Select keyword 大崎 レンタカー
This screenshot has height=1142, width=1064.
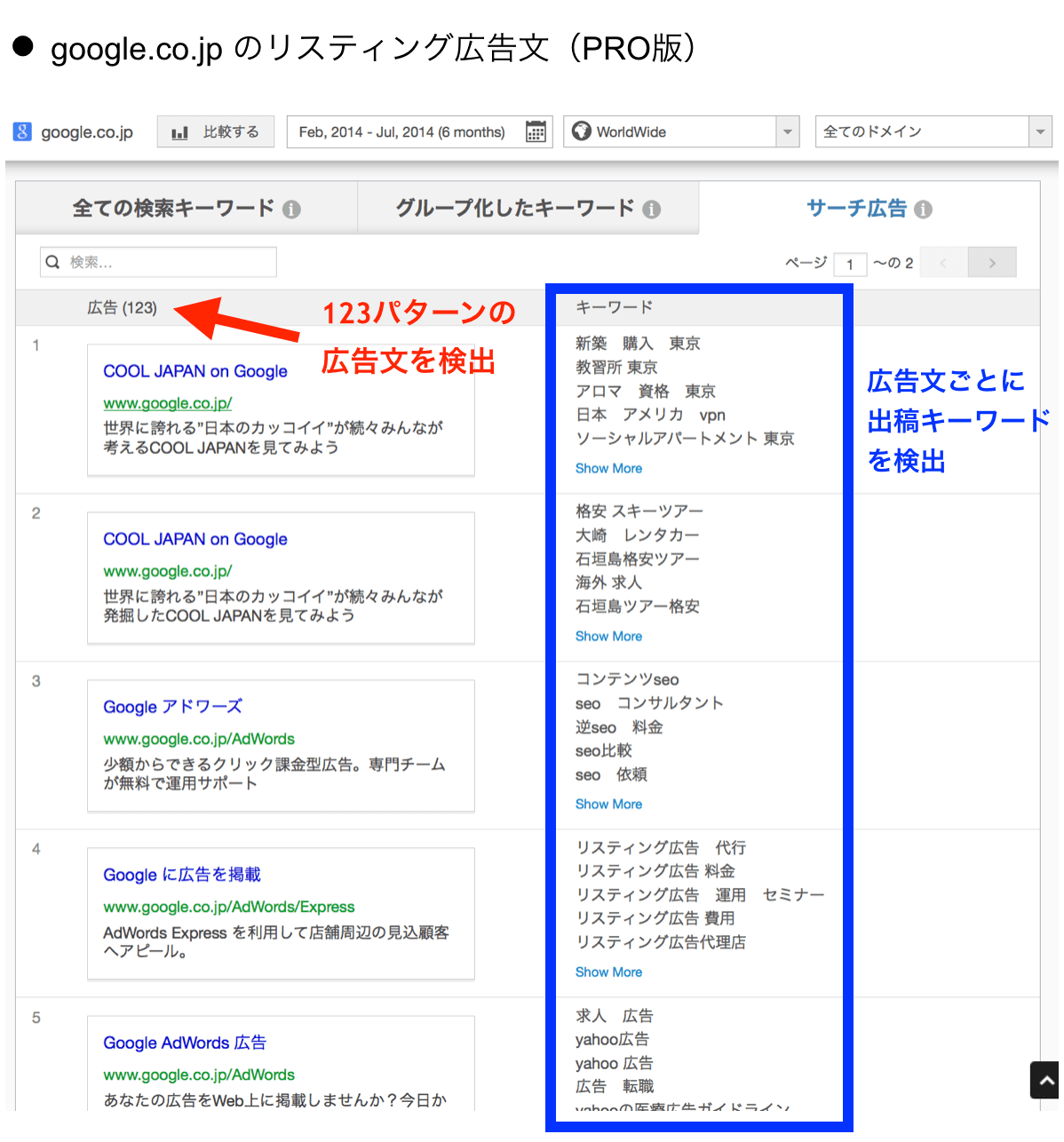point(637,535)
